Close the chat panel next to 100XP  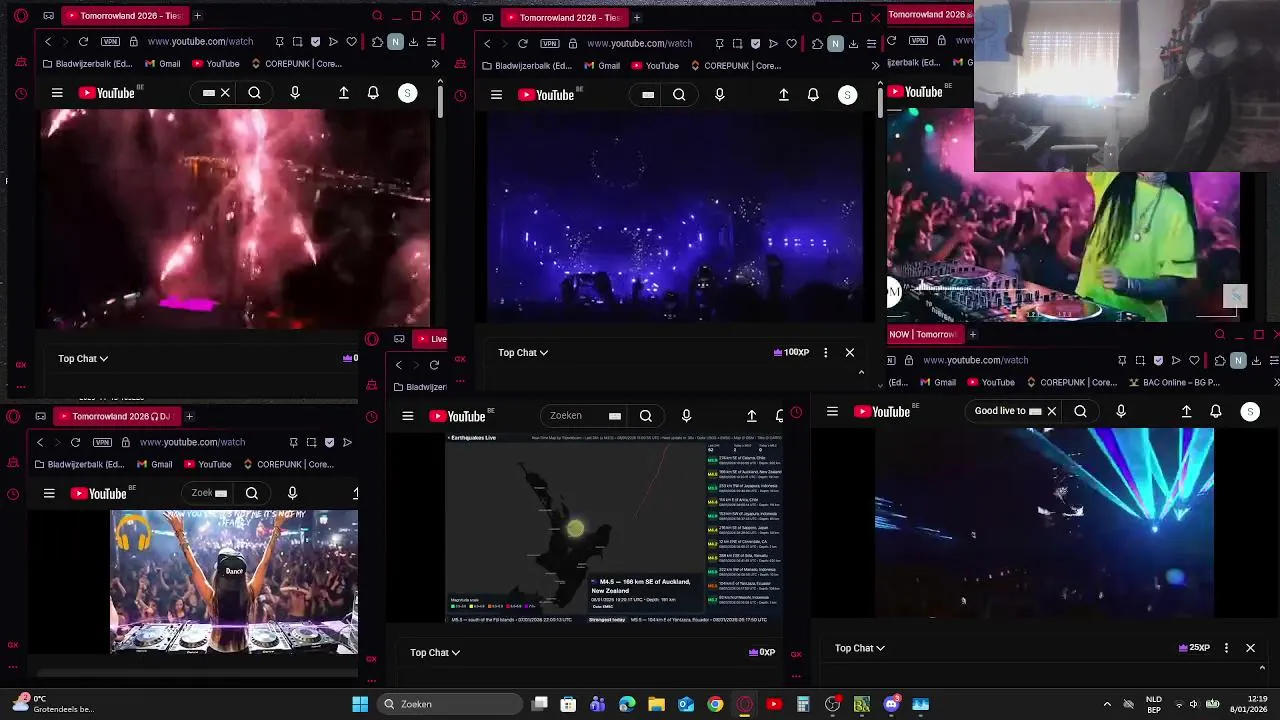pos(850,352)
